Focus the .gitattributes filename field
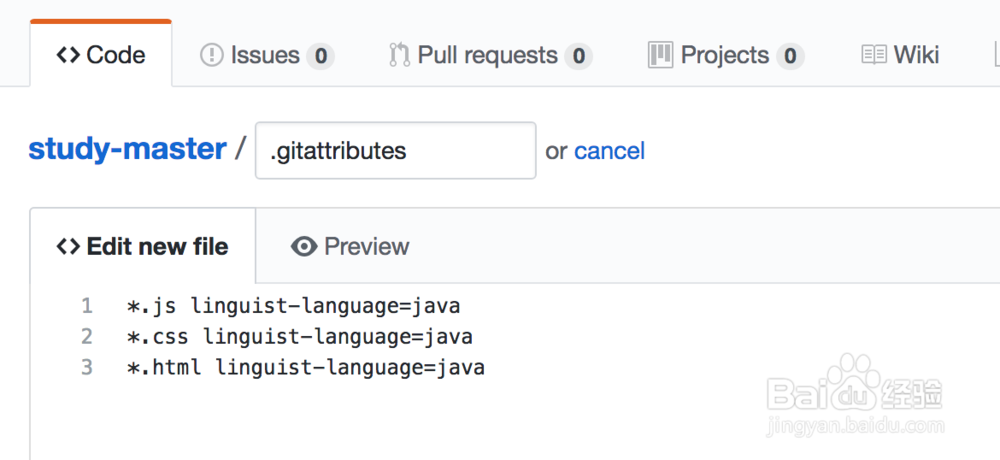The image size is (1000, 460). pos(395,151)
